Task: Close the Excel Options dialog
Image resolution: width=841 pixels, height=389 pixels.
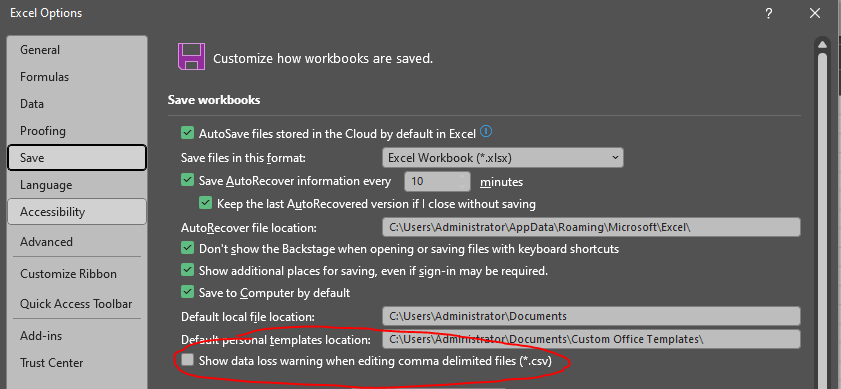Action: pos(815,14)
